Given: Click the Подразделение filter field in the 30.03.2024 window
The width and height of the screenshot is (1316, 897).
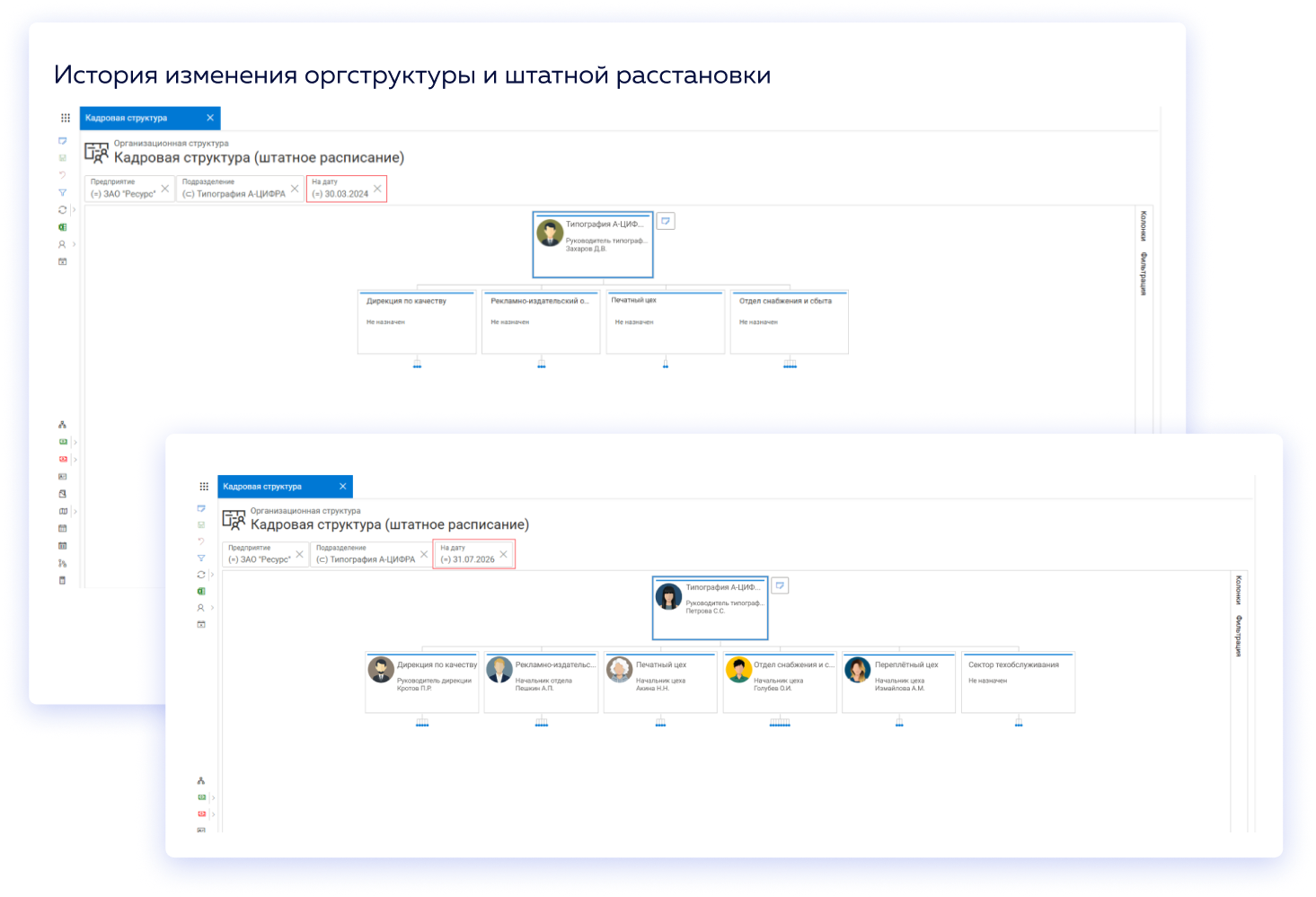Looking at the screenshot, I should tap(240, 189).
